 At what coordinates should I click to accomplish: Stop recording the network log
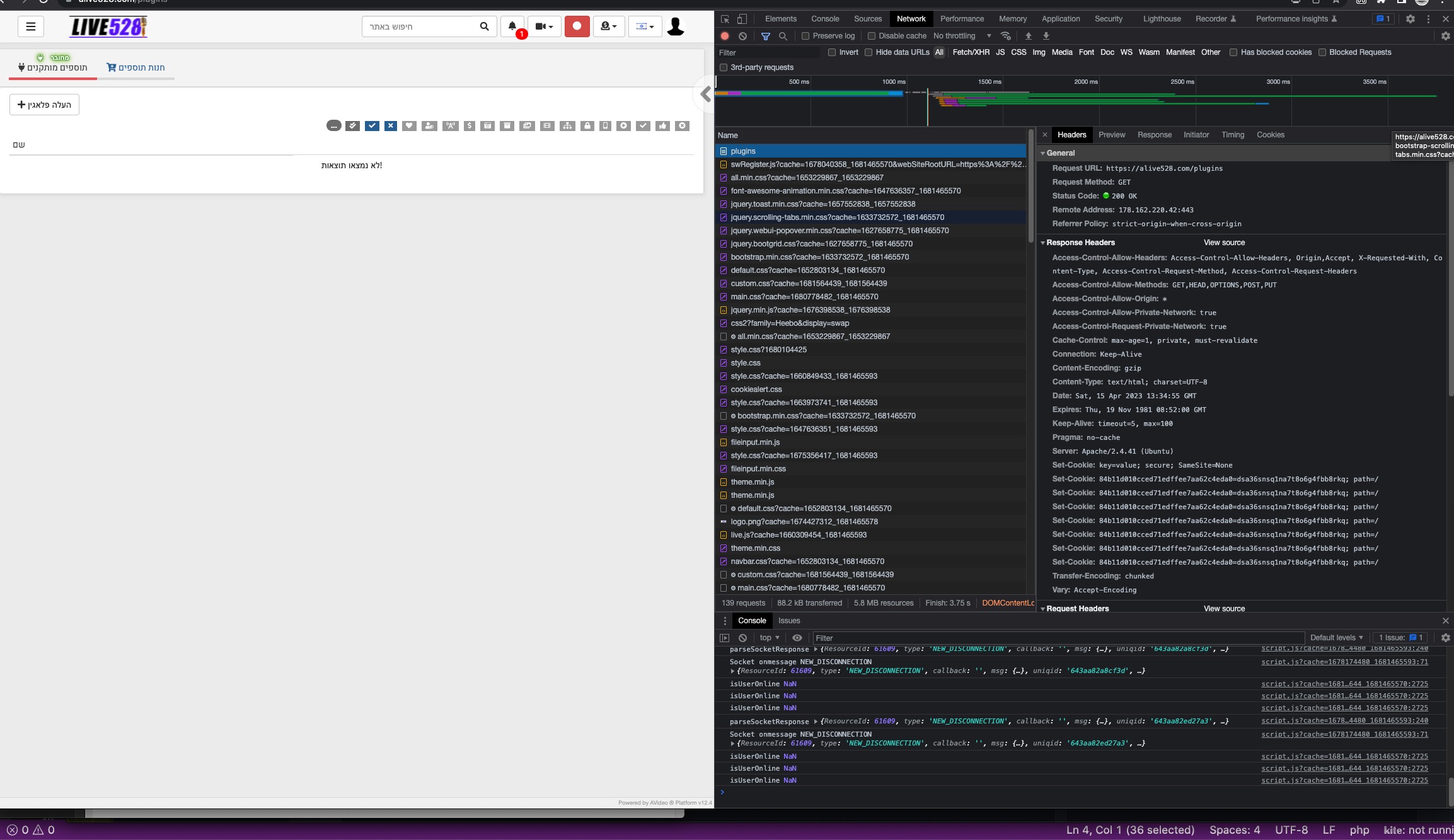coord(724,36)
